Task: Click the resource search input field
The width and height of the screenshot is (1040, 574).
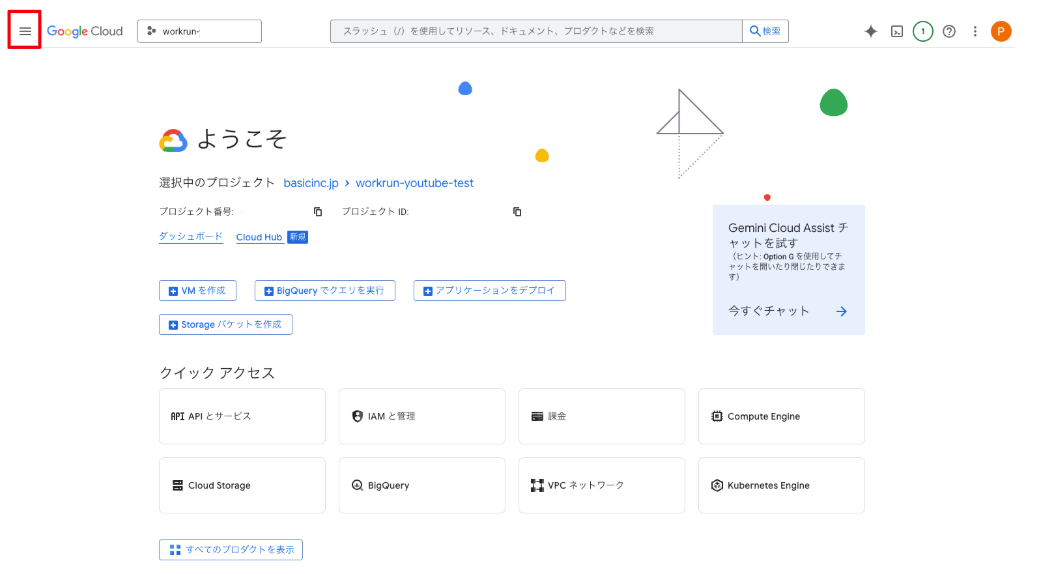Action: coord(537,31)
